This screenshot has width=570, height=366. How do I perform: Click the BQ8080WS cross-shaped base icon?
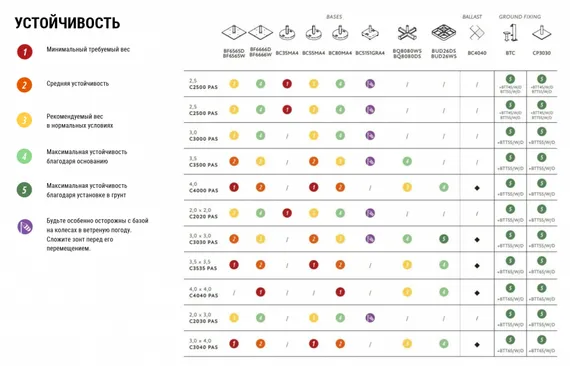pos(407,33)
